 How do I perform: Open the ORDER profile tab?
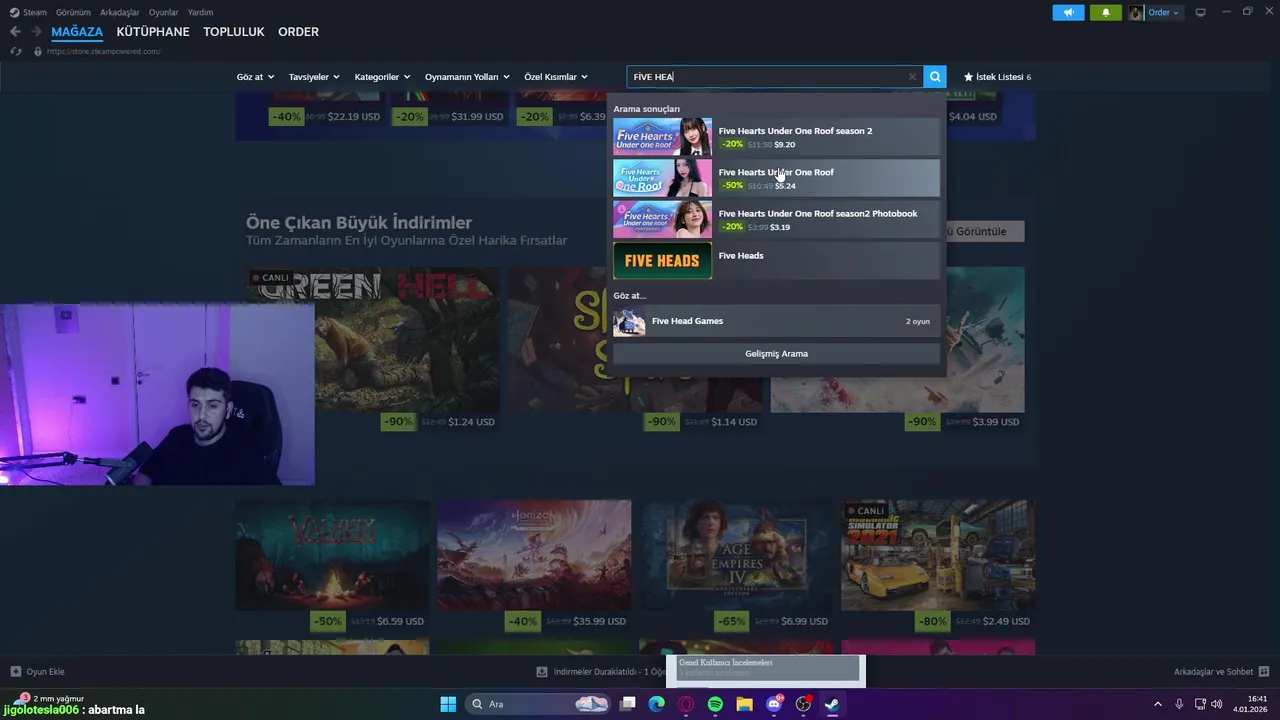[298, 32]
